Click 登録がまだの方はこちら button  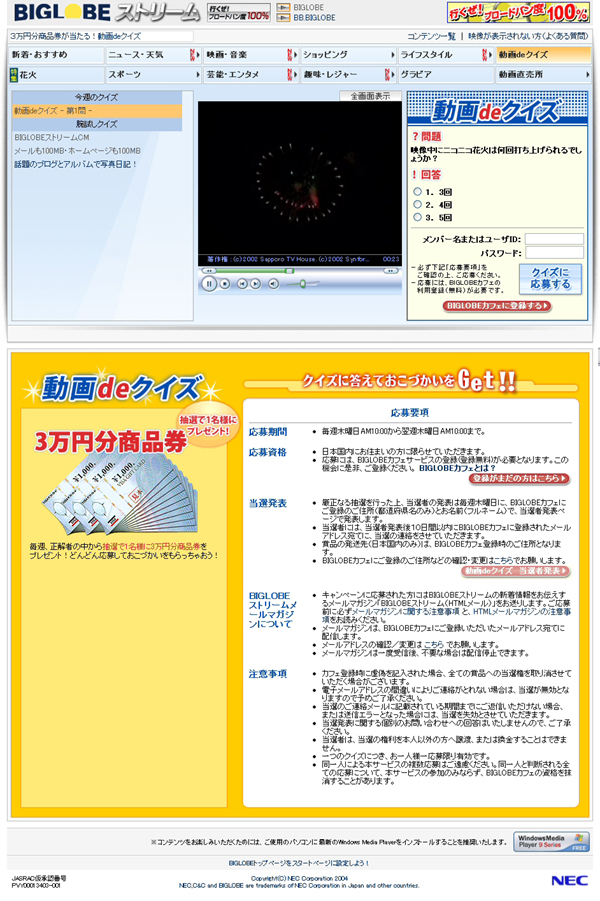tap(520, 479)
